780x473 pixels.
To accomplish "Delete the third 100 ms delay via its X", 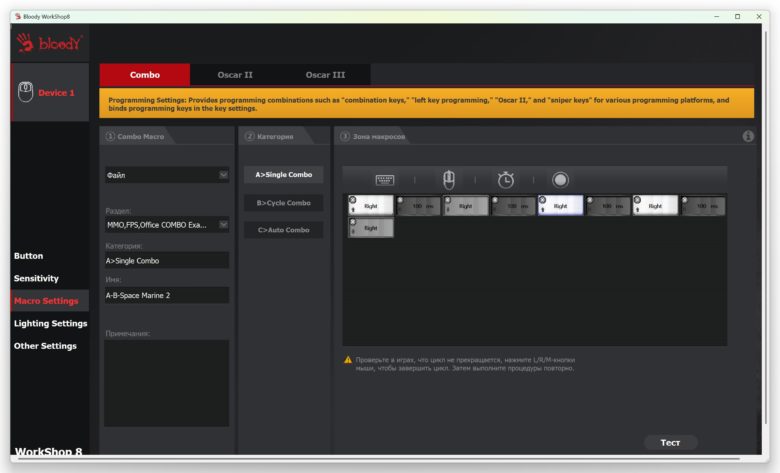I will (x=590, y=200).
